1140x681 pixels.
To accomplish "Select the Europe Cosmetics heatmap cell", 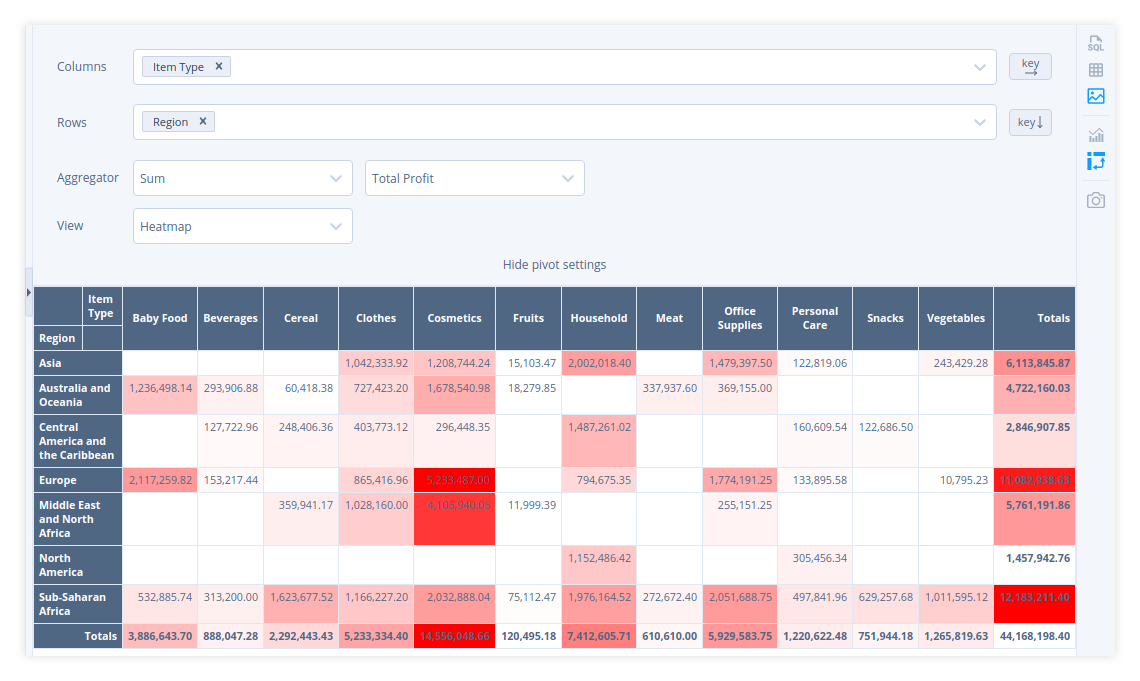I will [454, 479].
